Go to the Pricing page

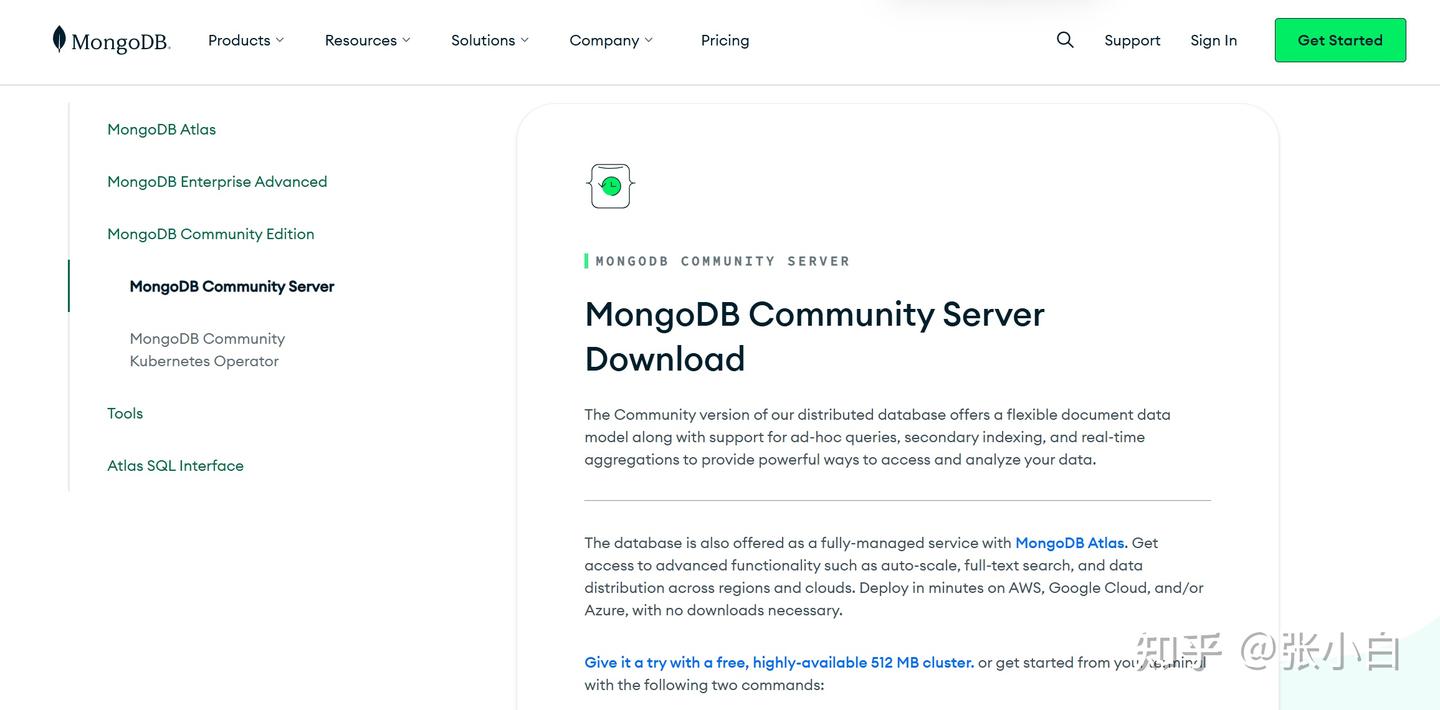(725, 40)
